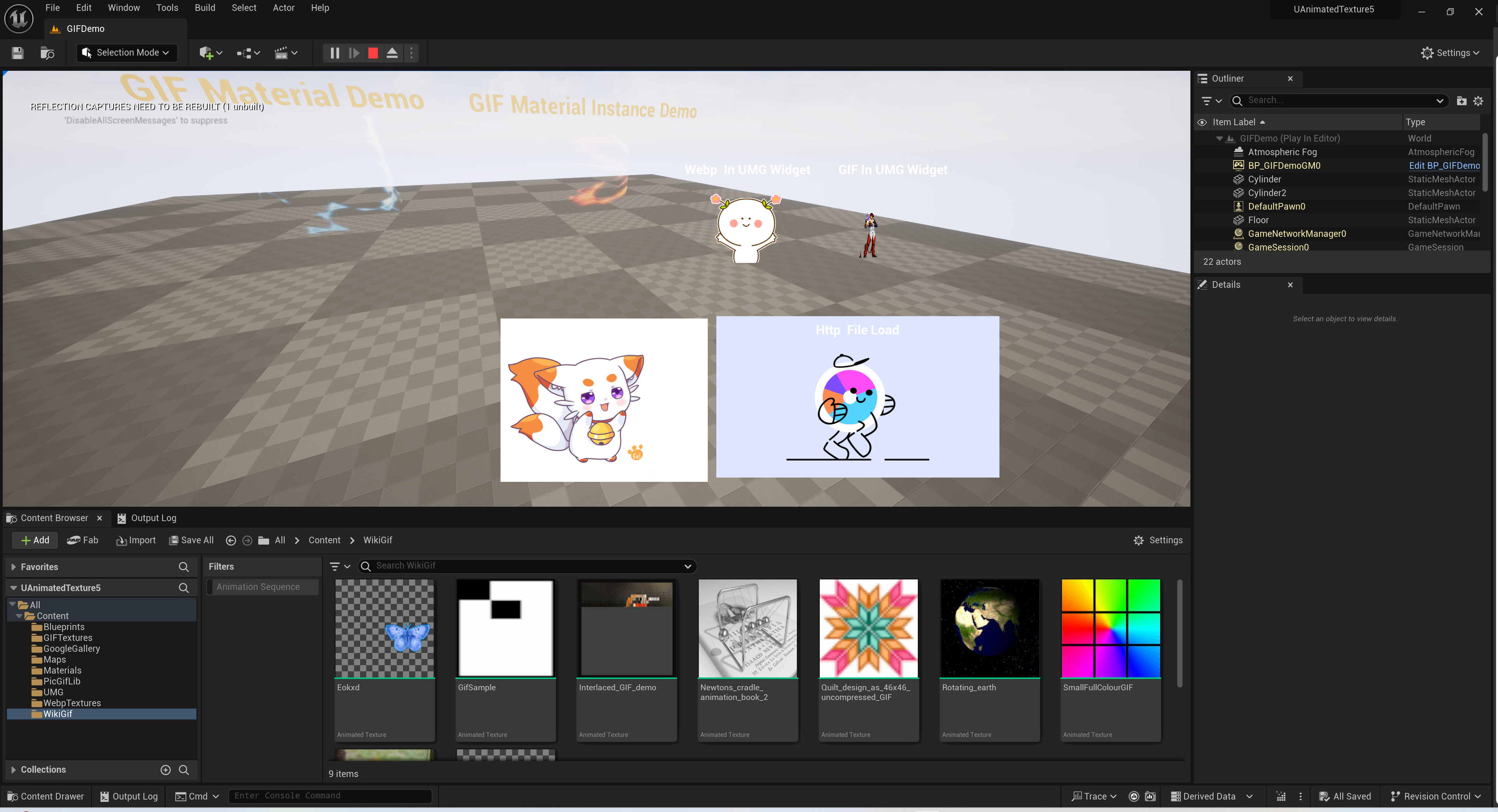Screen dimensions: 1498x812
Task: Open play options three-dot menu
Action: click(x=411, y=53)
